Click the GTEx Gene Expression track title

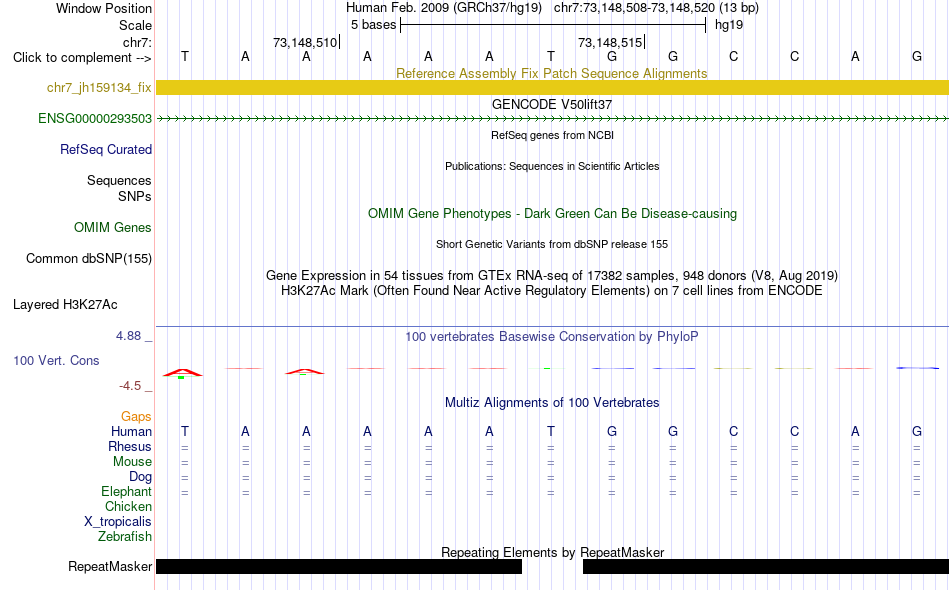coord(551,276)
